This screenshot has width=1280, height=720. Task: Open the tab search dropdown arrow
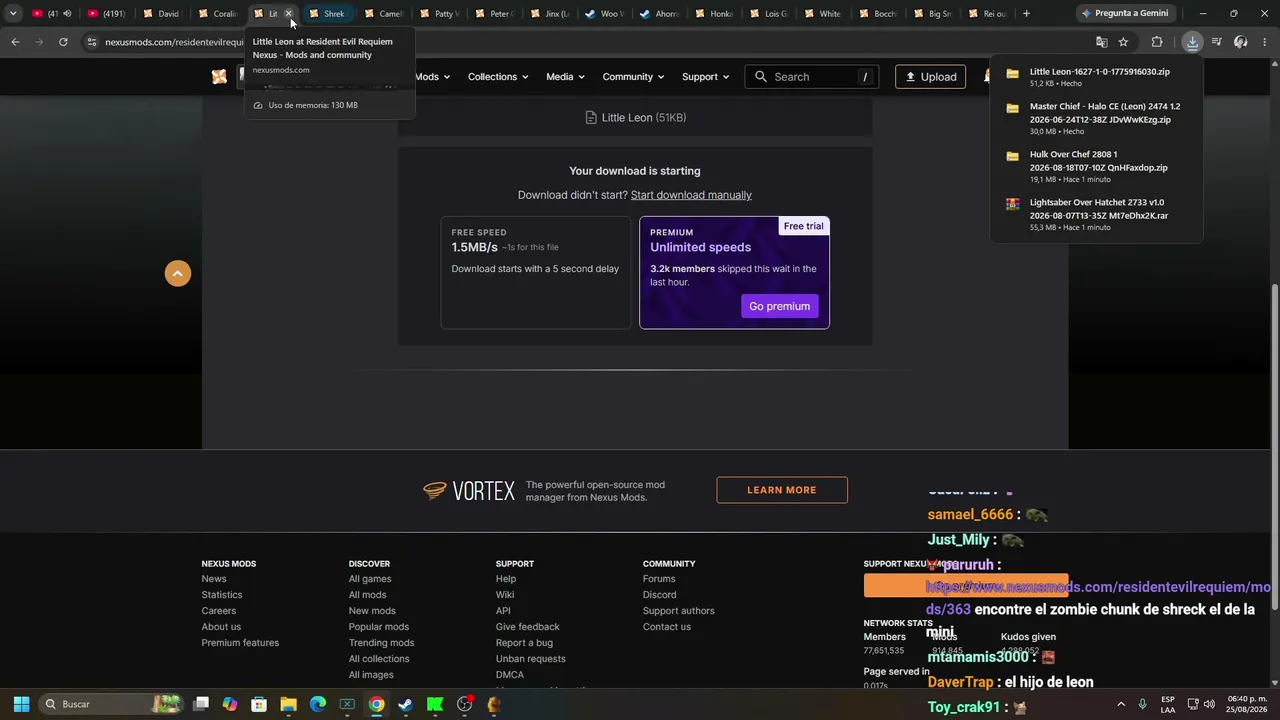coord(13,14)
